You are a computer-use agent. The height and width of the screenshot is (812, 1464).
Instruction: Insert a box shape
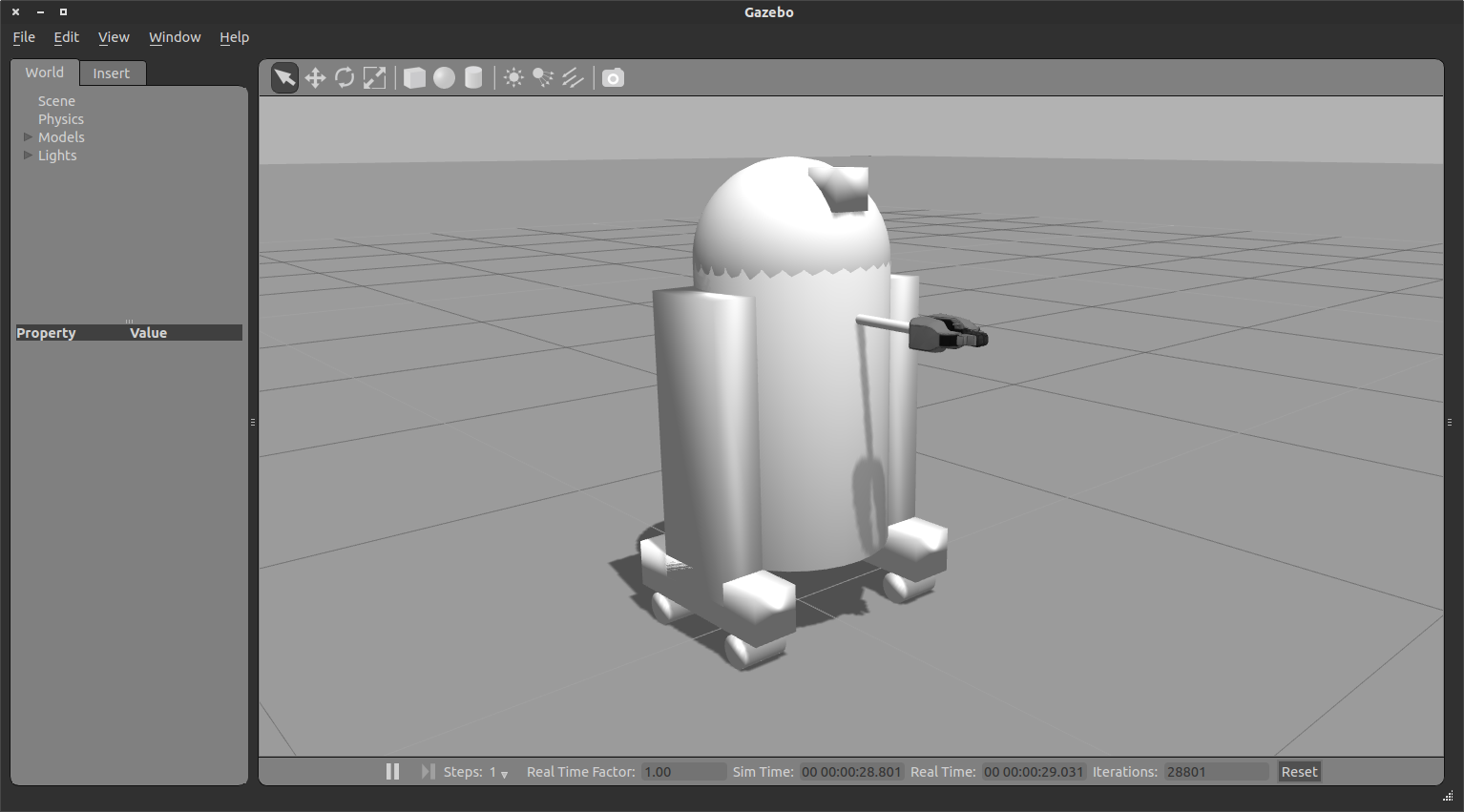[x=414, y=77]
